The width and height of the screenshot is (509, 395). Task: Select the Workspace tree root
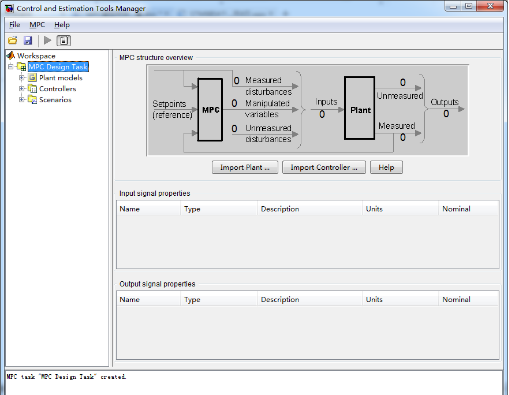pos(36,56)
